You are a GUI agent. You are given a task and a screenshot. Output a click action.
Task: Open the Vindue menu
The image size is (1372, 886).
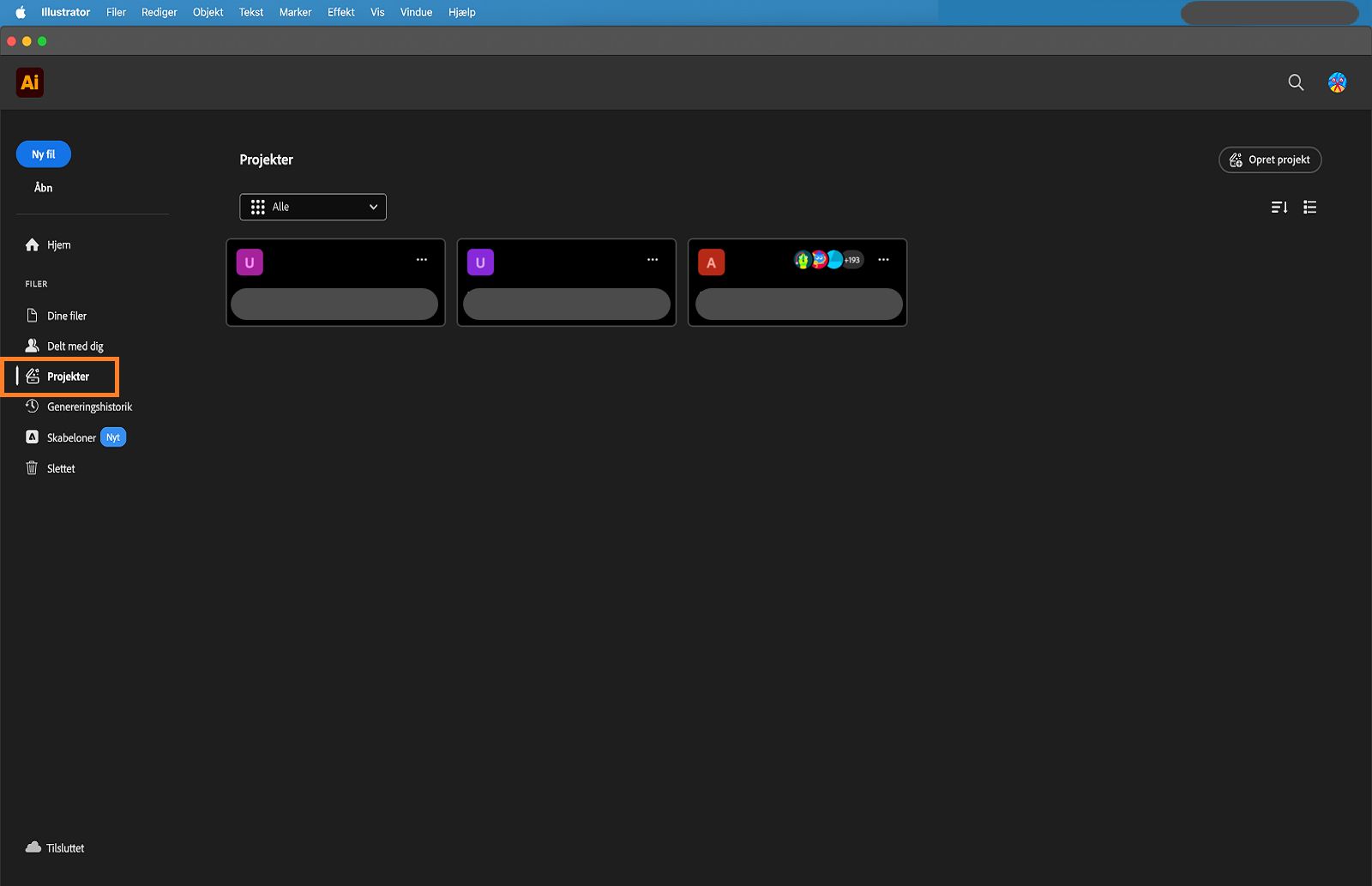416,12
